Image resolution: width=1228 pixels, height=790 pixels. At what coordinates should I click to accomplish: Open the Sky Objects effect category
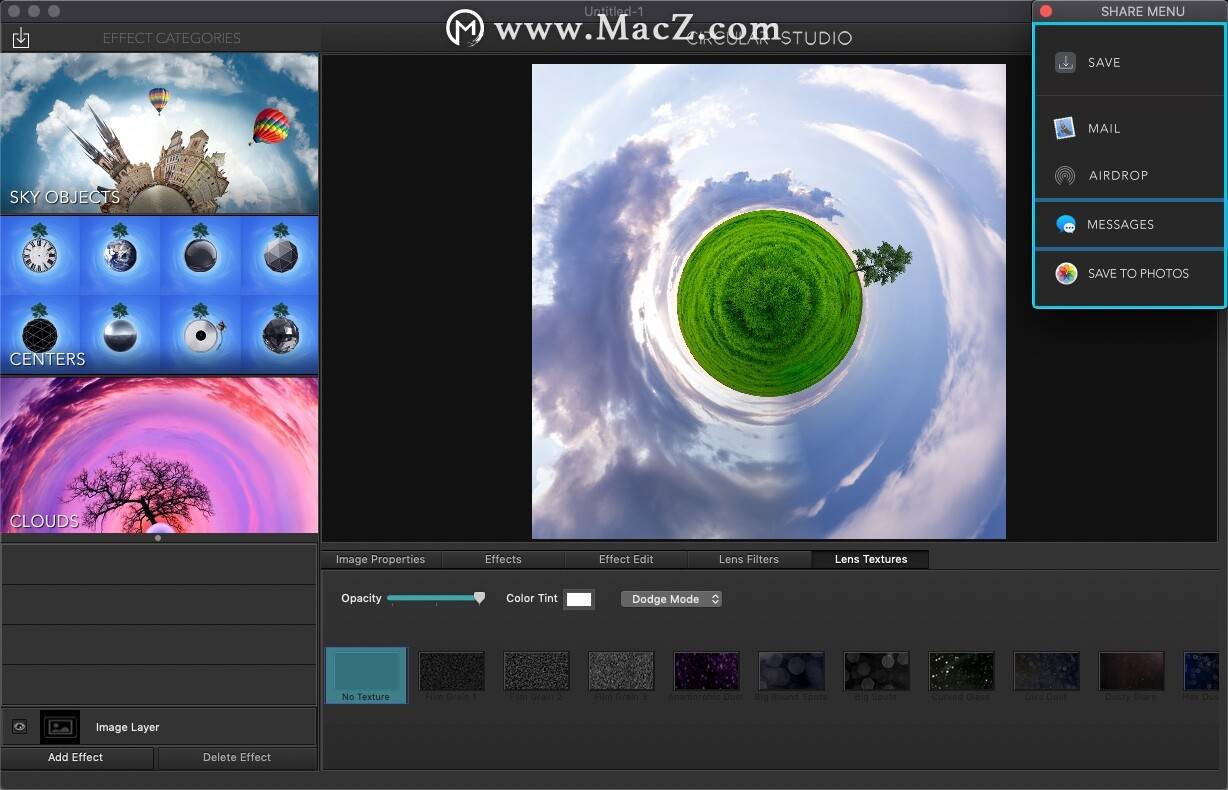(x=159, y=134)
